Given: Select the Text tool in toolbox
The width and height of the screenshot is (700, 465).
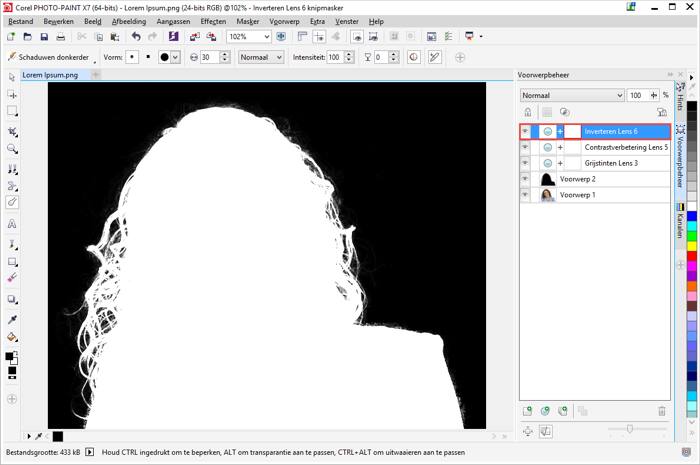Looking at the screenshot, I should (12, 224).
